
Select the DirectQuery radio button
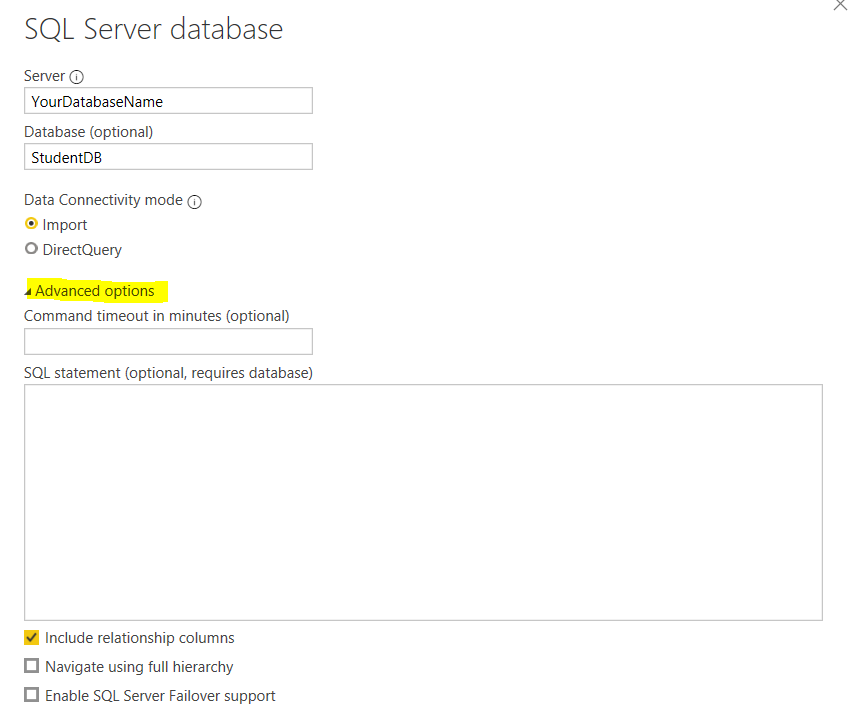point(31,248)
